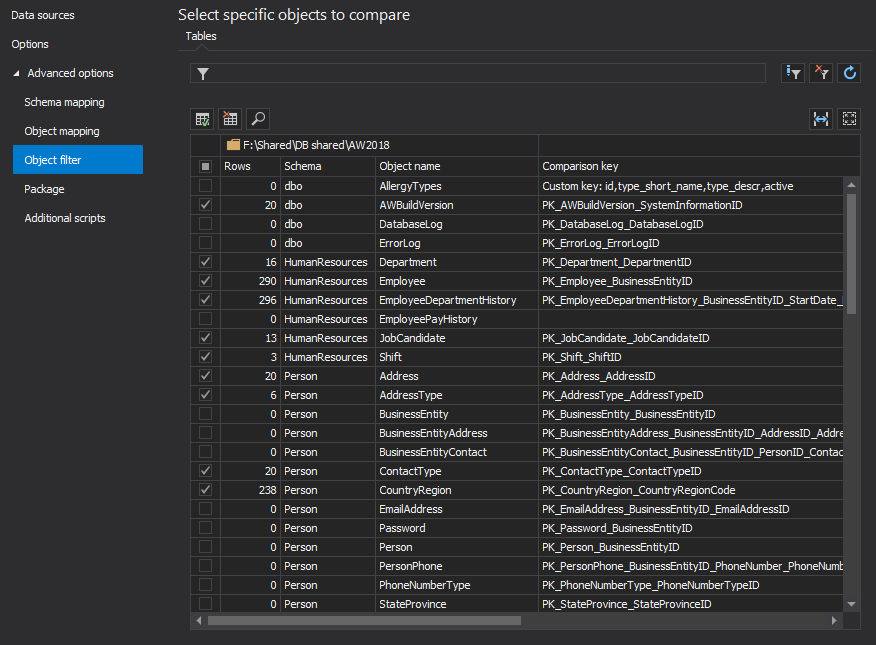Refresh the table list with the circular arrow icon
The image size is (876, 645).
849,72
